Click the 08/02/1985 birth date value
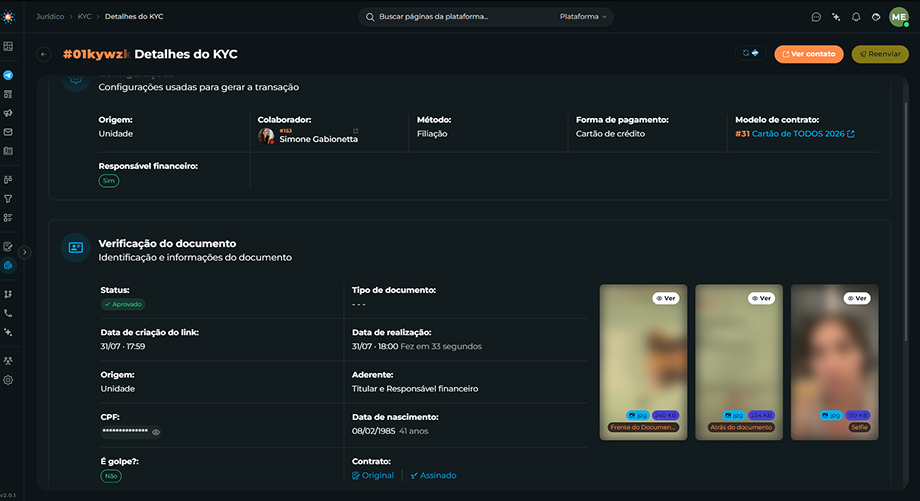The height and width of the screenshot is (501, 920). pos(374,431)
